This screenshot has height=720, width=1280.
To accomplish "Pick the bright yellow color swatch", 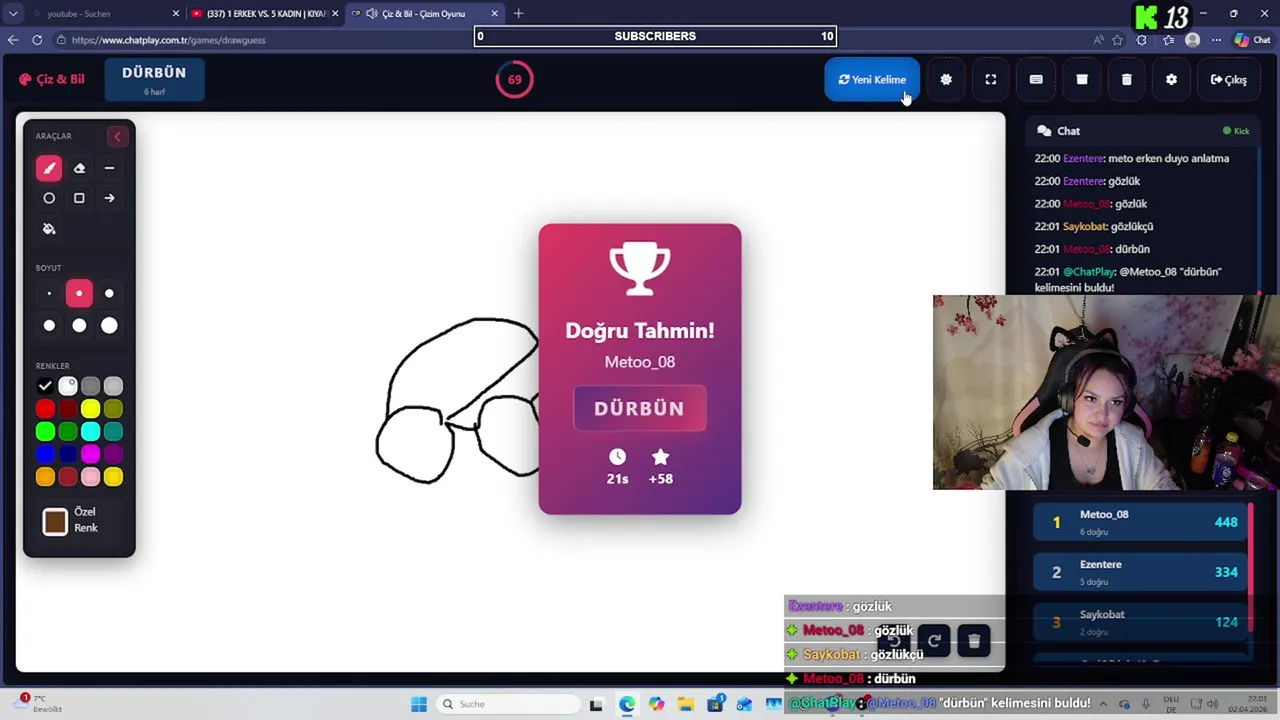I will (x=91, y=409).
